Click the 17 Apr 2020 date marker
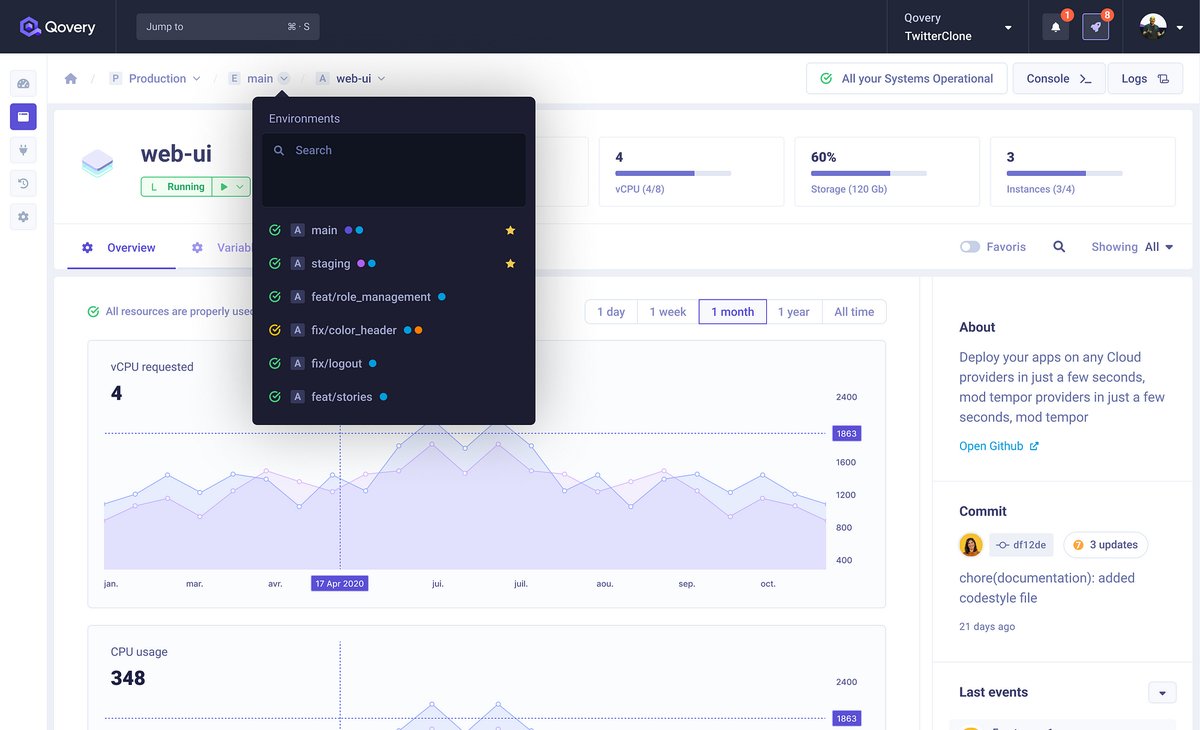This screenshot has width=1200, height=730. 340,584
